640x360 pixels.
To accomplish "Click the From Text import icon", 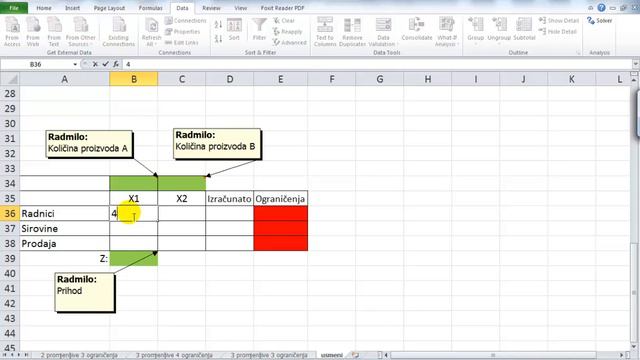I will (x=54, y=32).
